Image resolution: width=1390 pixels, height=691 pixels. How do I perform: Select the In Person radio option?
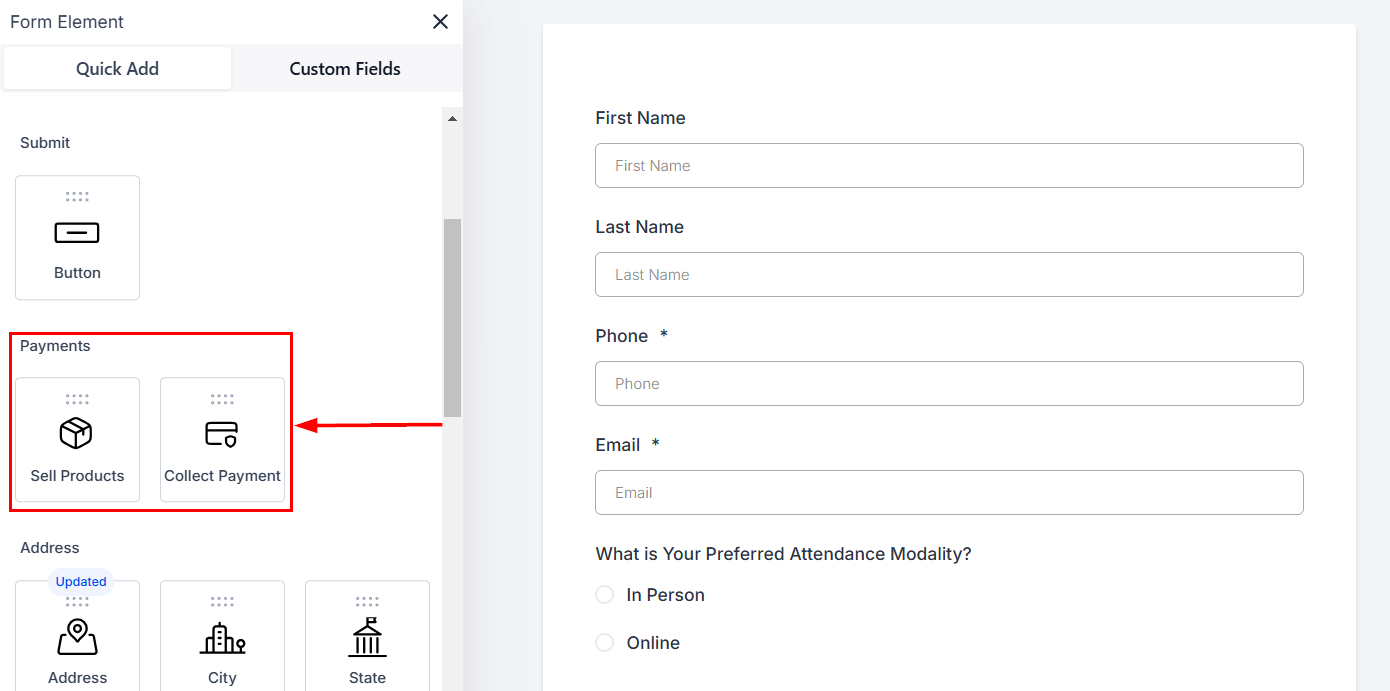(605, 595)
